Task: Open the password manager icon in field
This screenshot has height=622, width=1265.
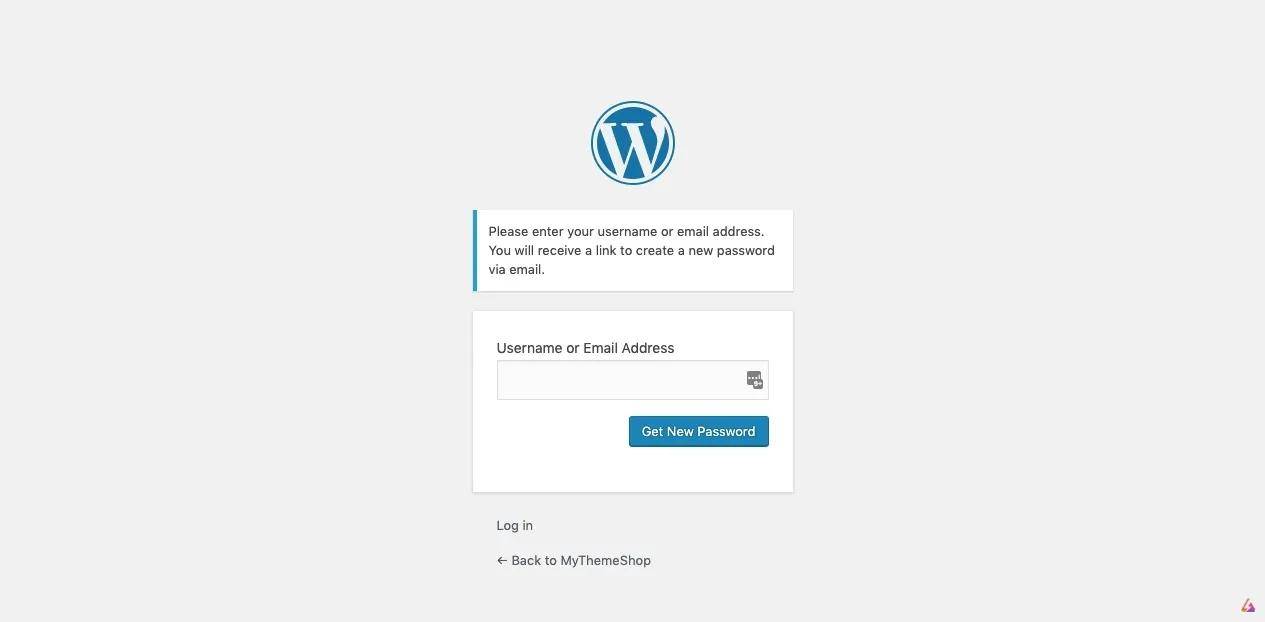Action: pos(755,380)
